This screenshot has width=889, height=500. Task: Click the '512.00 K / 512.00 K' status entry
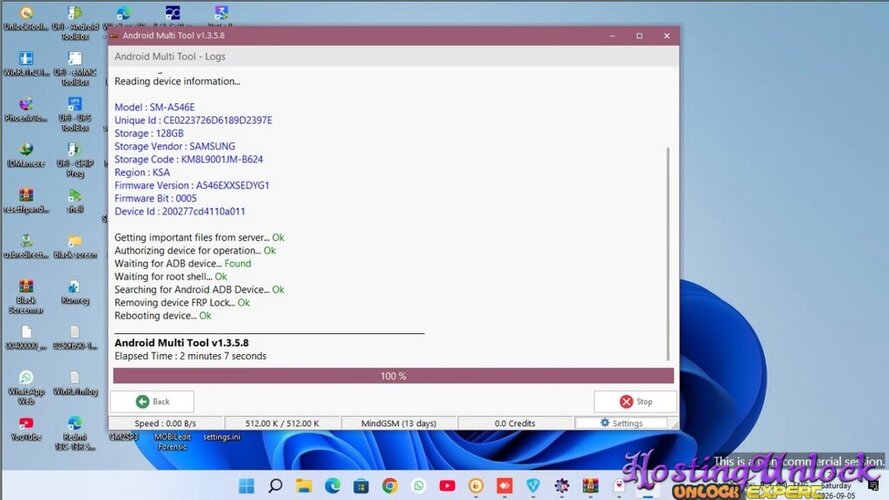click(282, 423)
